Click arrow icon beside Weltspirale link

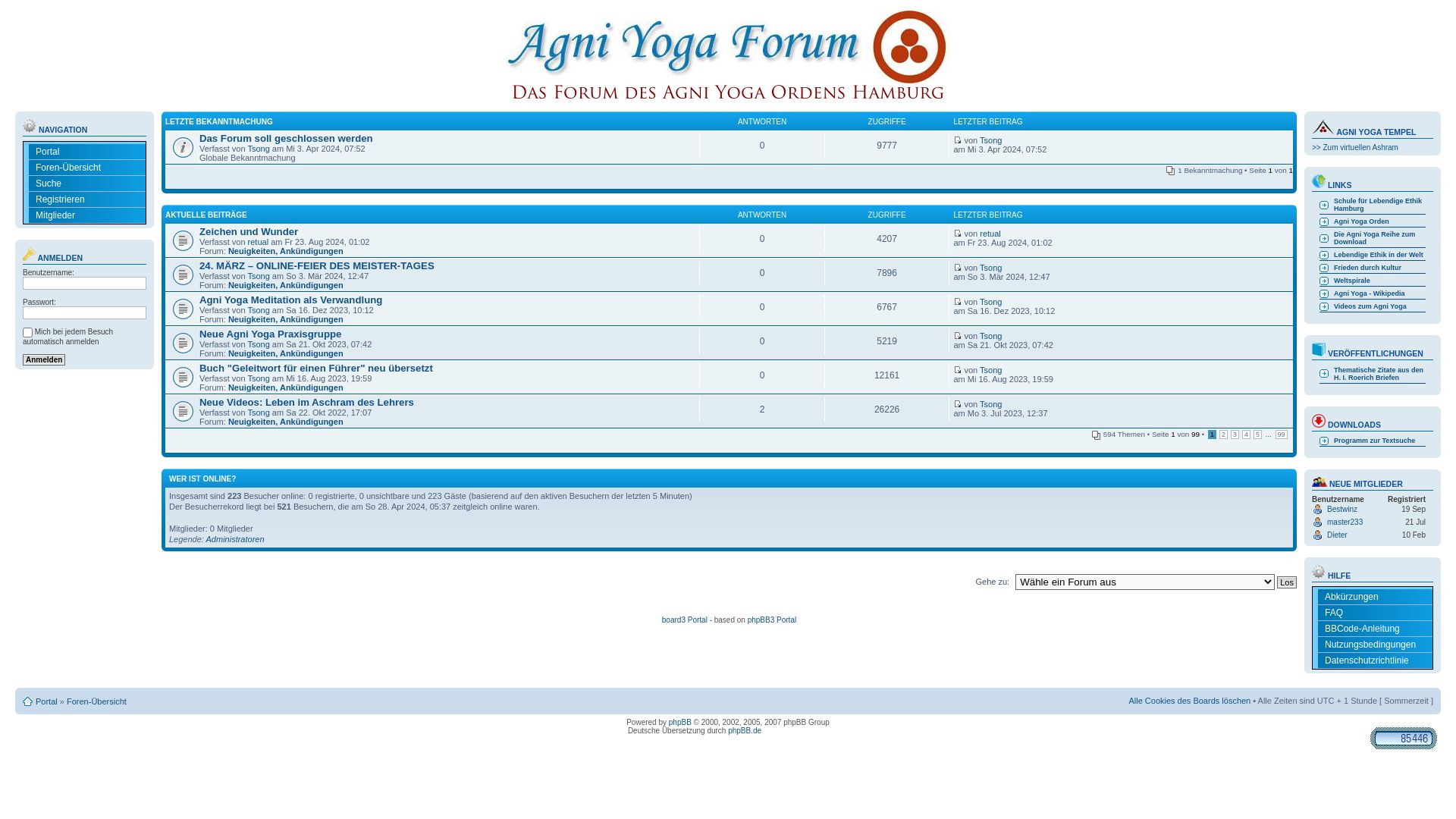click(1324, 281)
